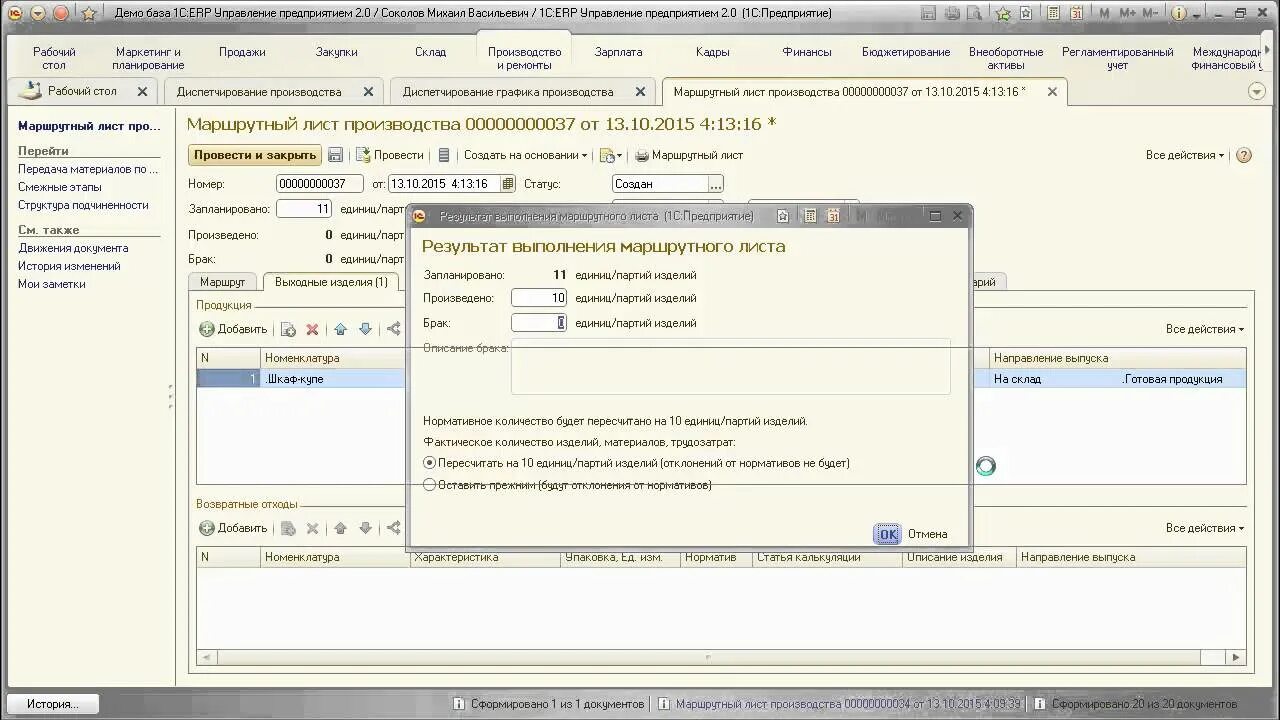
Task: Click the Брак input field in dialog
Action: pyautogui.click(x=539, y=323)
